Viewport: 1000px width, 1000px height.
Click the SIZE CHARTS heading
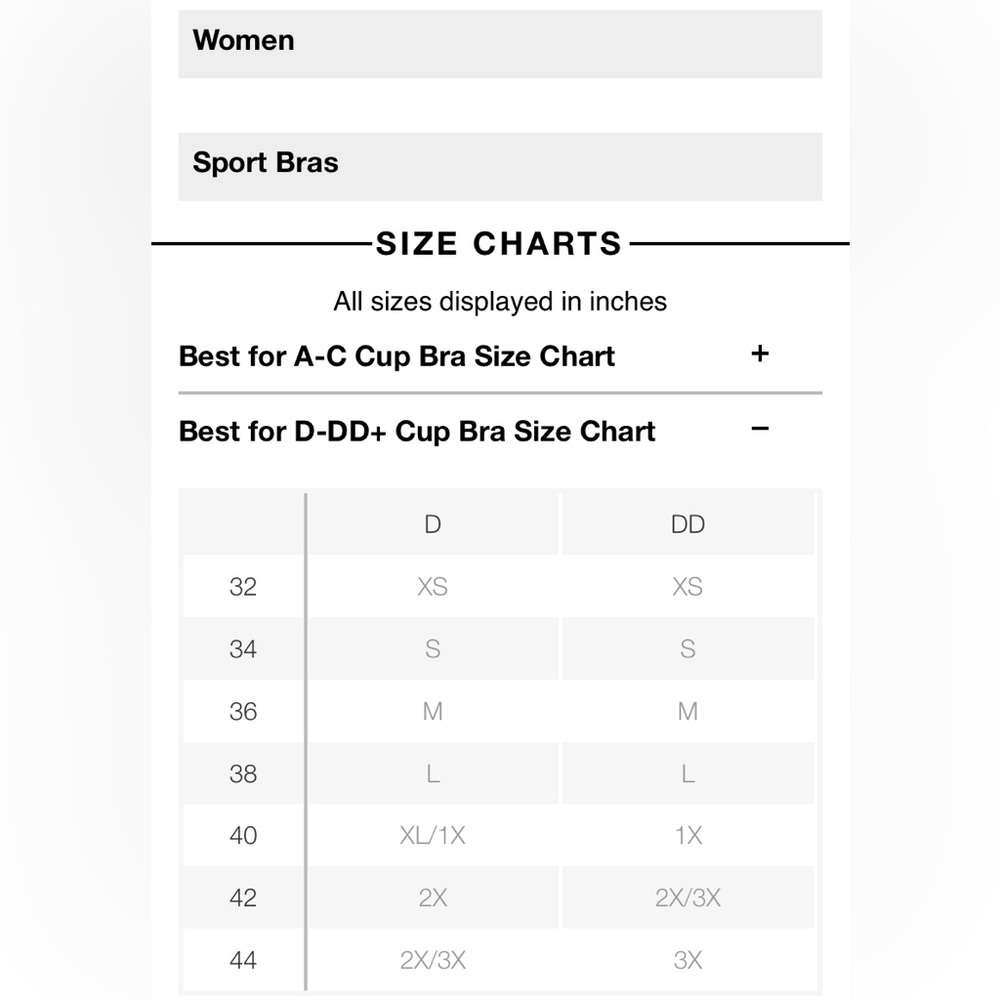click(x=499, y=244)
